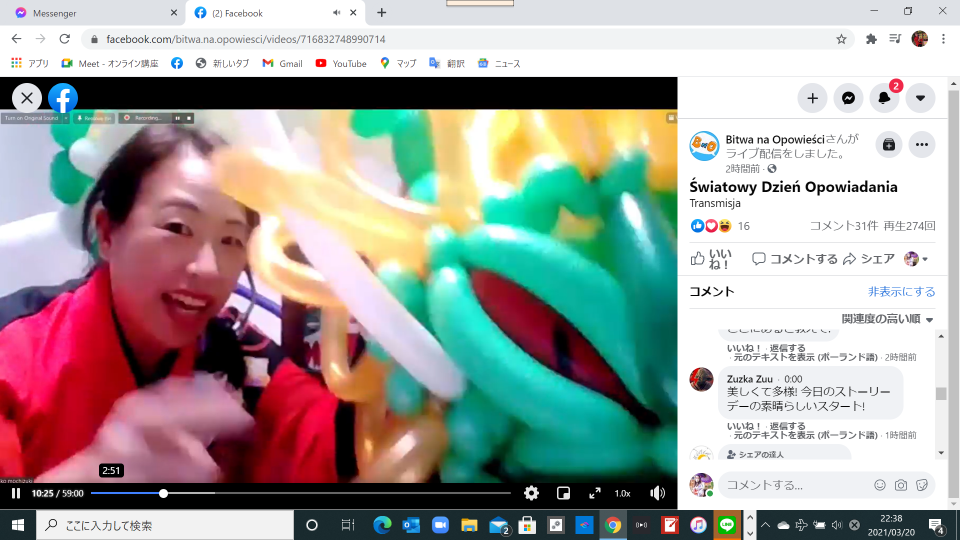
Task: Click コメントする comment button
Action: (x=795, y=259)
